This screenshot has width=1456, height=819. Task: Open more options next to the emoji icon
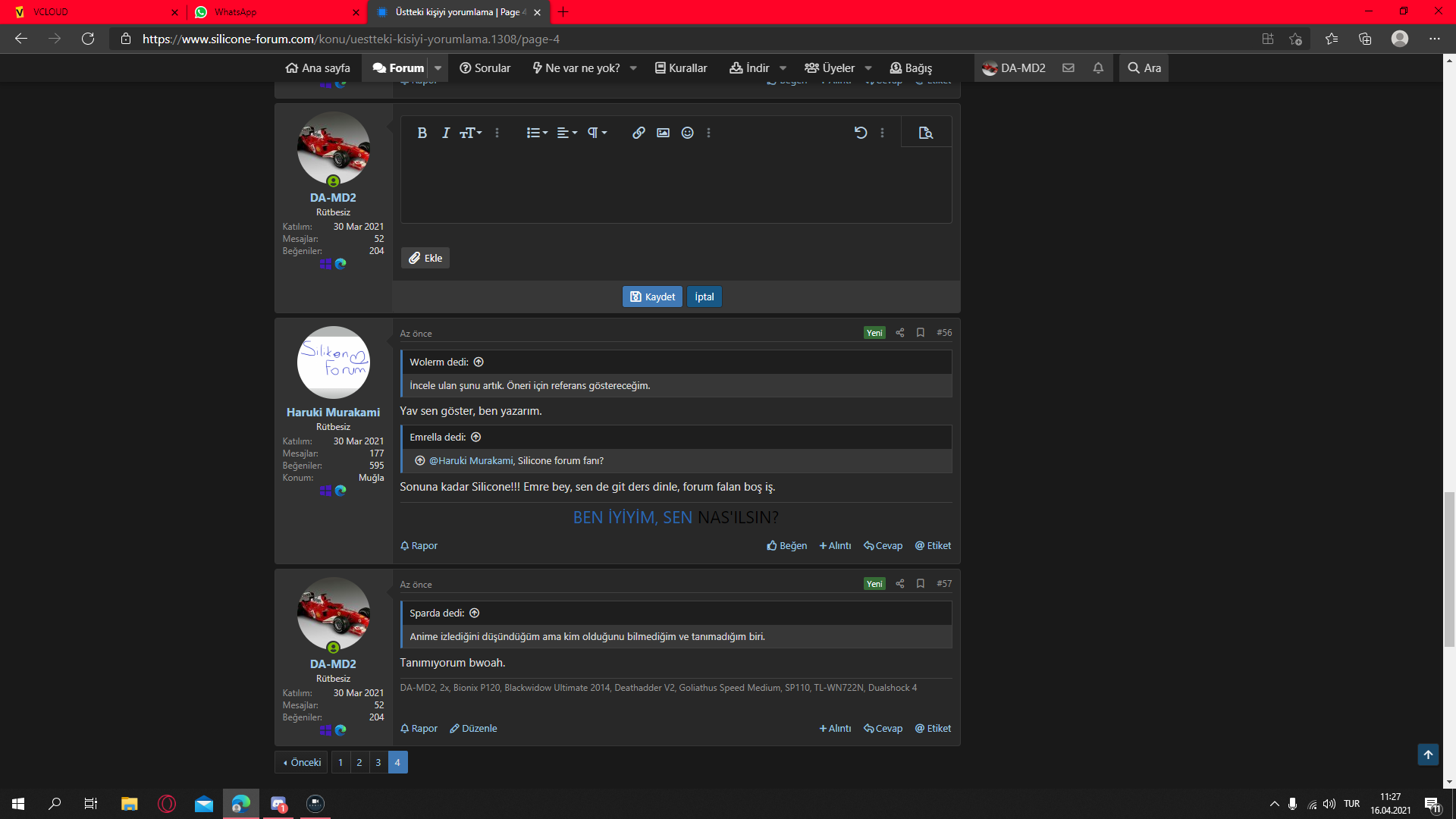point(708,133)
